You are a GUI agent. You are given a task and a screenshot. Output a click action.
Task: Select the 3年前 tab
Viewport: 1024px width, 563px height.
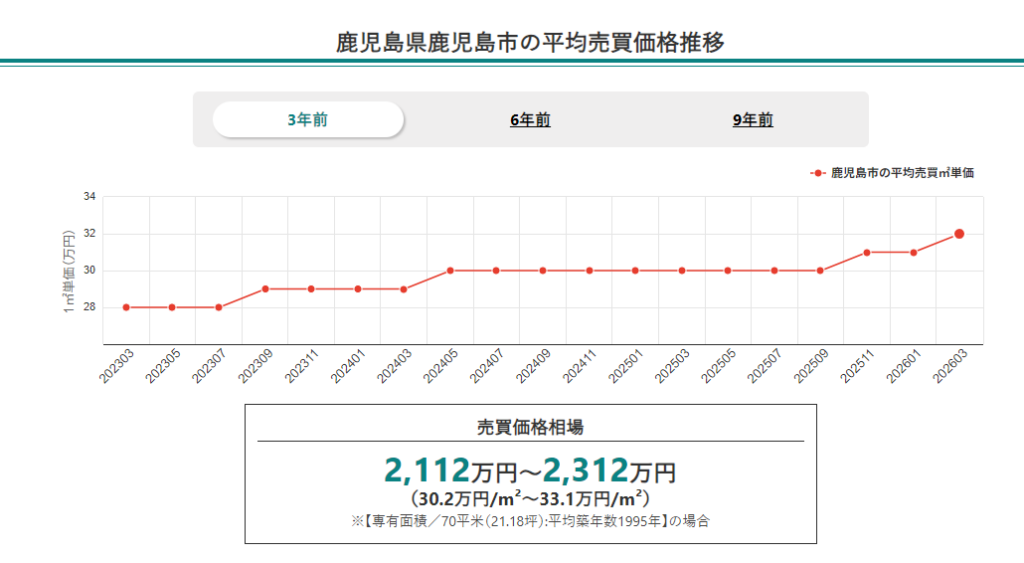[x=308, y=120]
